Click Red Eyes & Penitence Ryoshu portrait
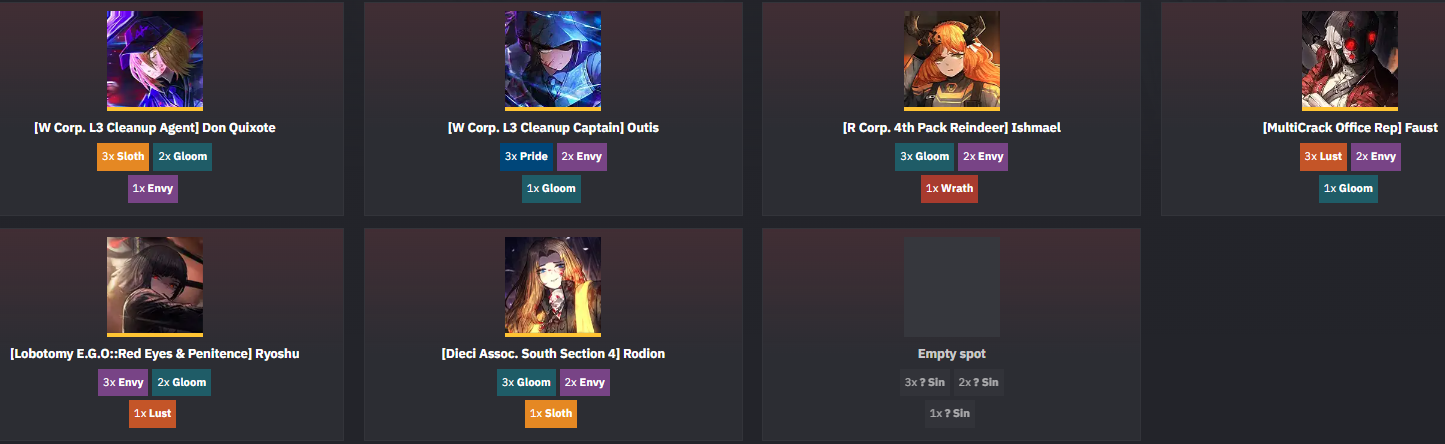The height and width of the screenshot is (444, 1445). (155, 286)
